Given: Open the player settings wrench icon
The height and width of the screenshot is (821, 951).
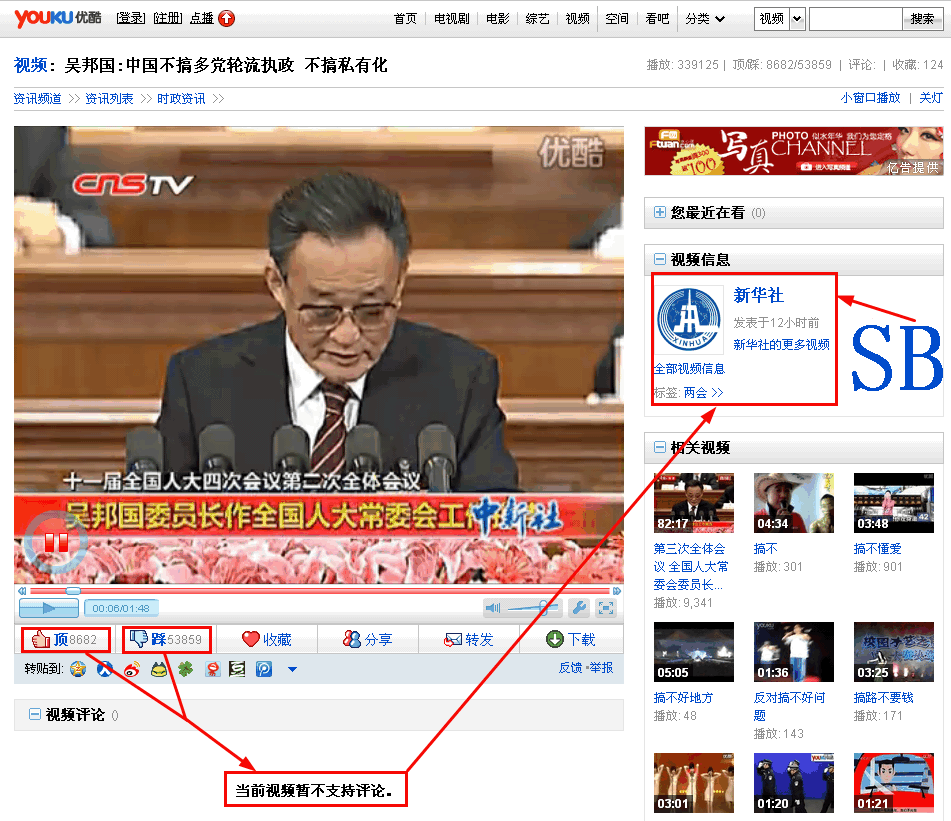Looking at the screenshot, I should tap(578, 607).
